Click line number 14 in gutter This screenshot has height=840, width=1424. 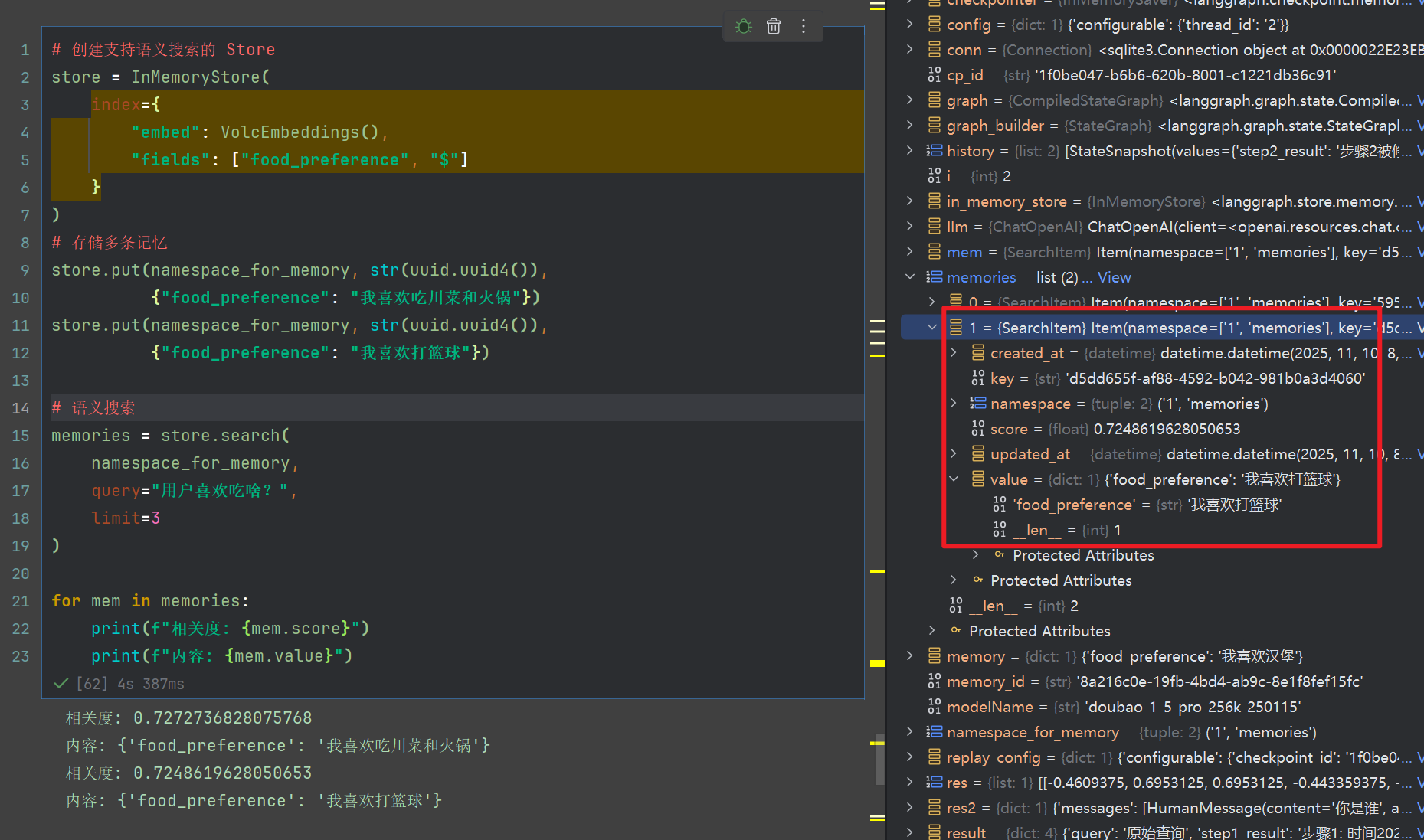[x=21, y=408]
